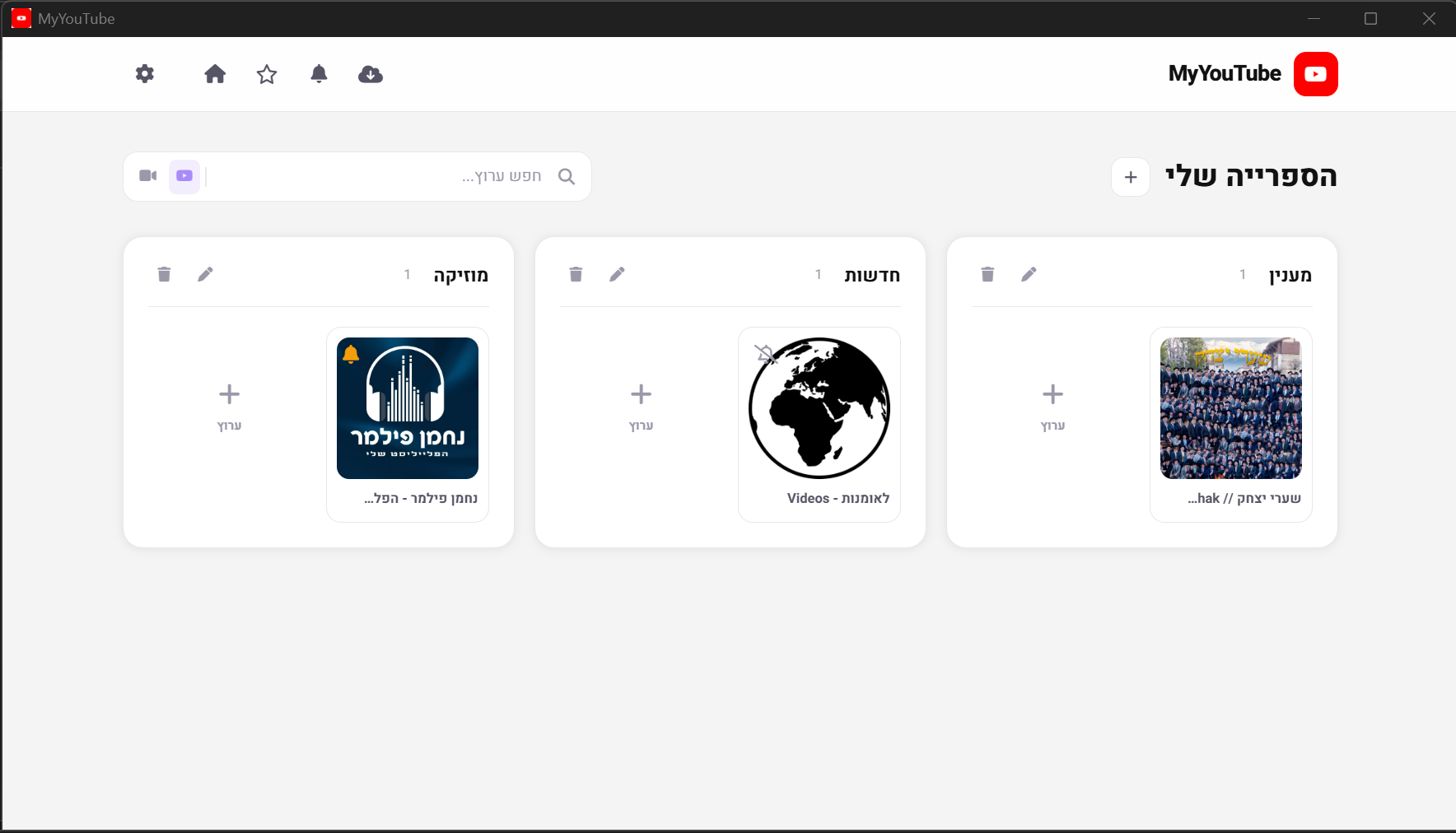The width and height of the screenshot is (1456, 833).
Task: Go to the home page icon
Action: coord(215,74)
